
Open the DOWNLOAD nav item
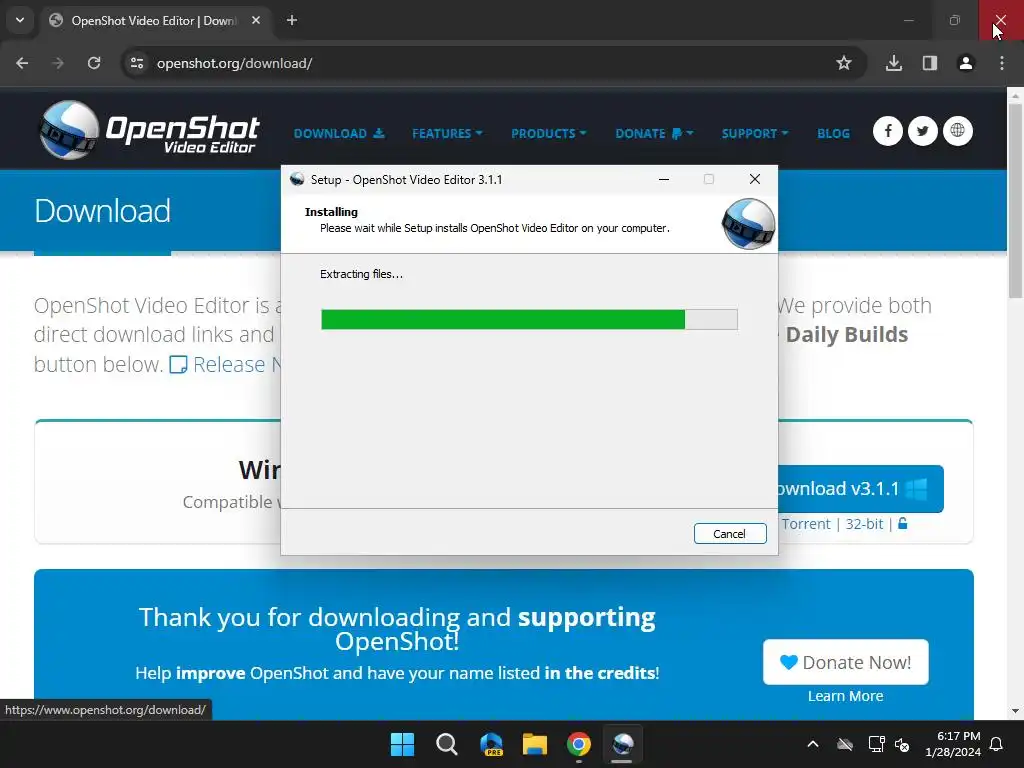point(339,133)
